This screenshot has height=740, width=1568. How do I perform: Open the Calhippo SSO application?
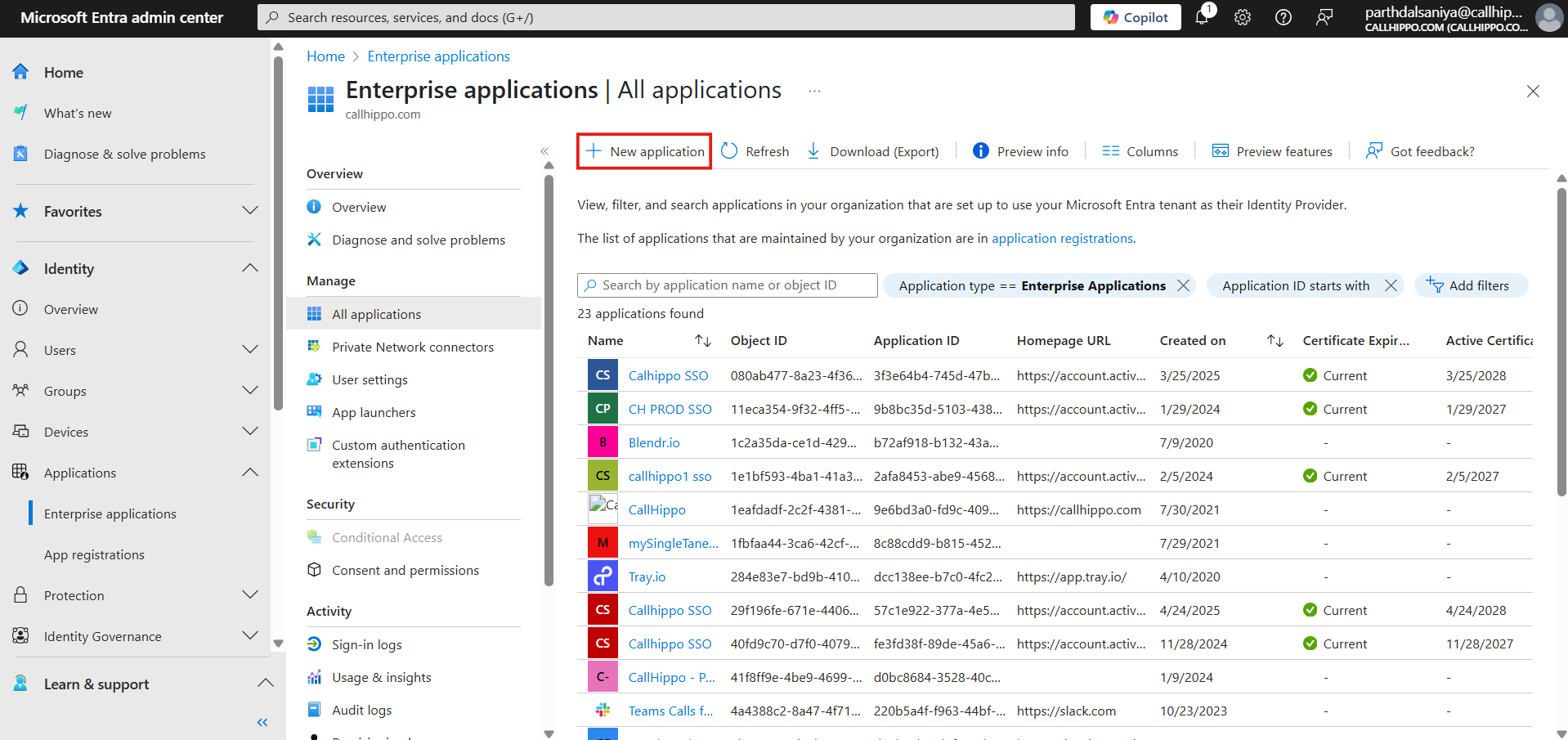pyautogui.click(x=668, y=375)
